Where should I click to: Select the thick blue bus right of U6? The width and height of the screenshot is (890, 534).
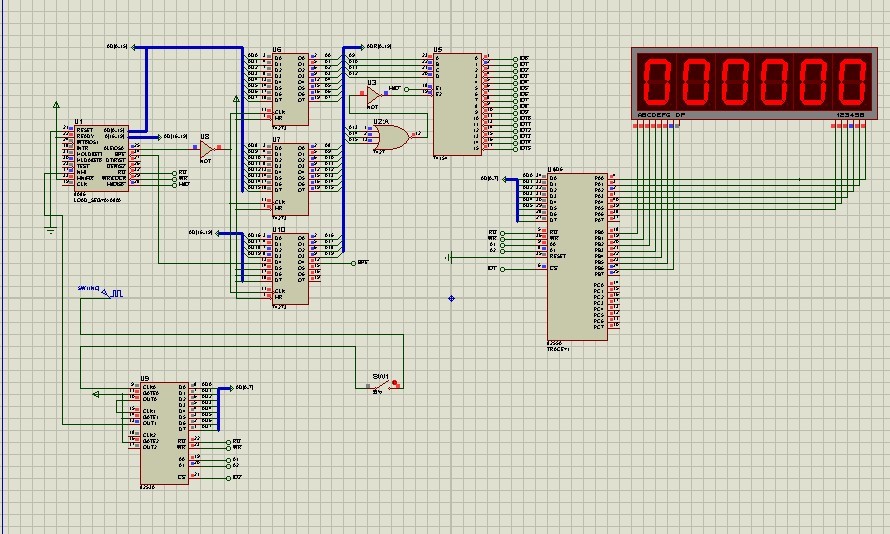[343, 149]
